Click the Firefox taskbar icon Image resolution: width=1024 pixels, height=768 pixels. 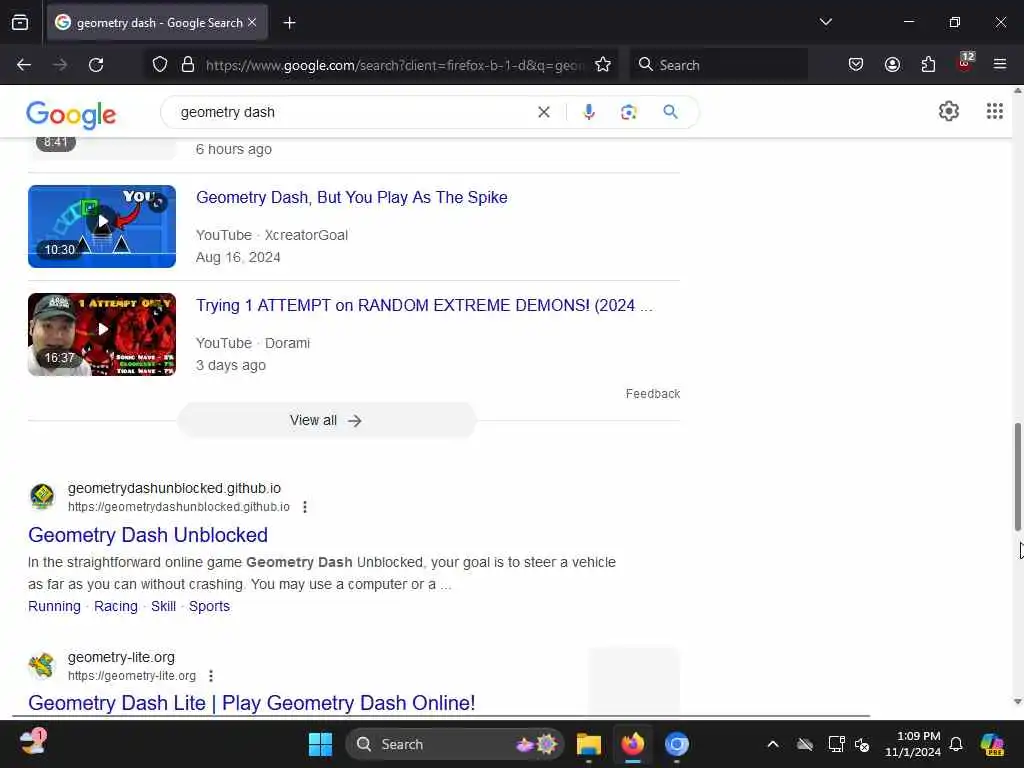coord(632,744)
